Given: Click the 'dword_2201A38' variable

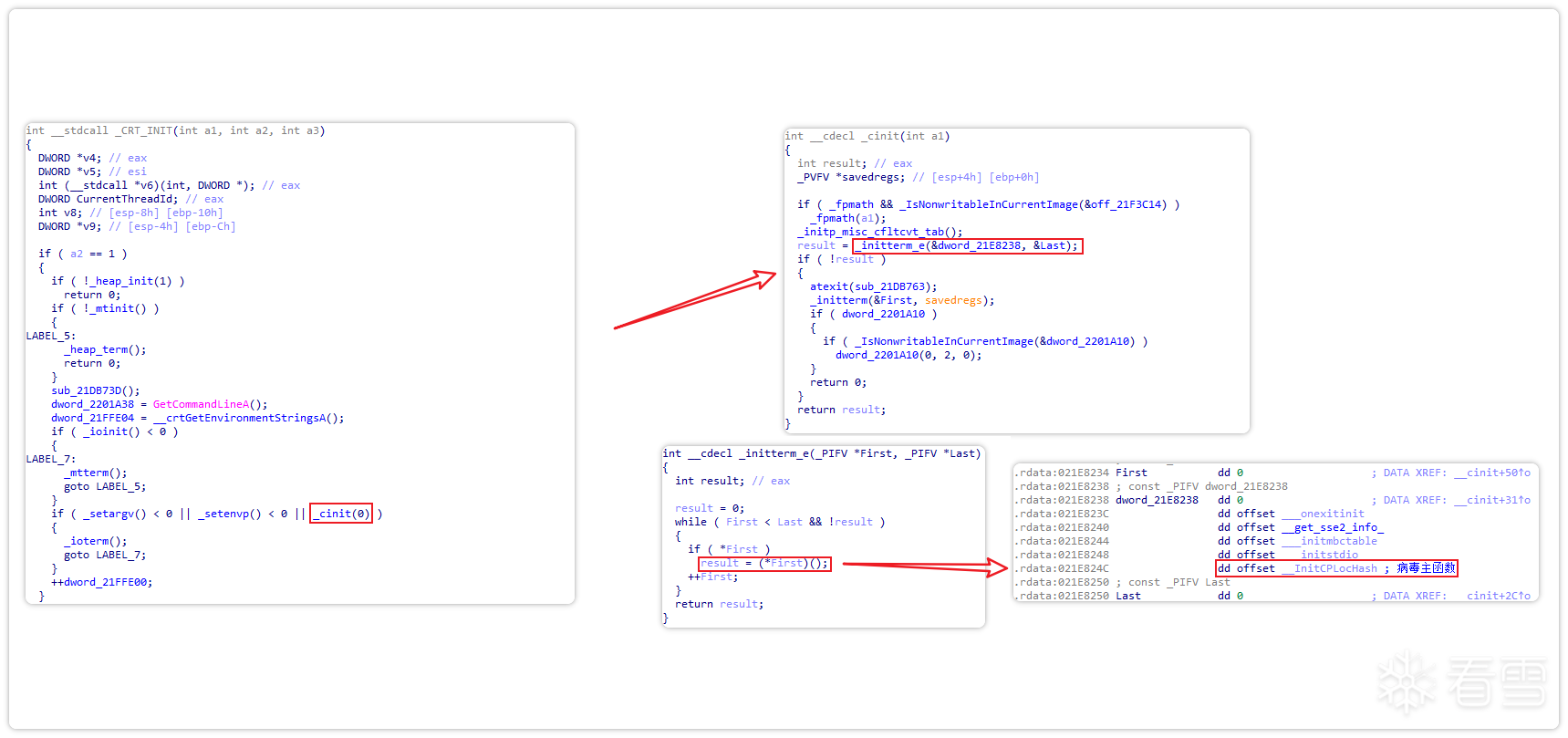Looking at the screenshot, I should (x=92, y=404).
